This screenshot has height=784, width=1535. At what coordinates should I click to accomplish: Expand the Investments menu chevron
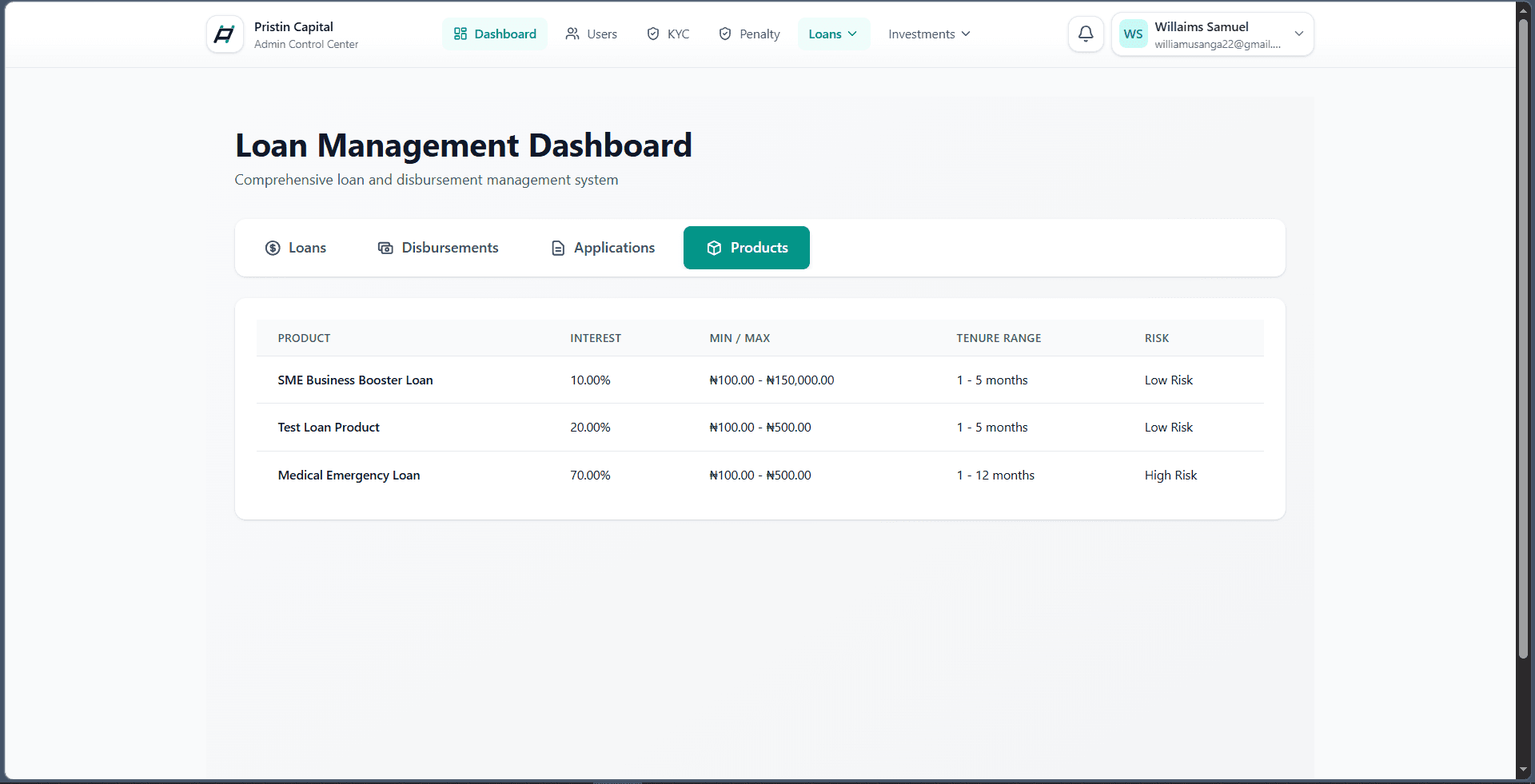[966, 34]
